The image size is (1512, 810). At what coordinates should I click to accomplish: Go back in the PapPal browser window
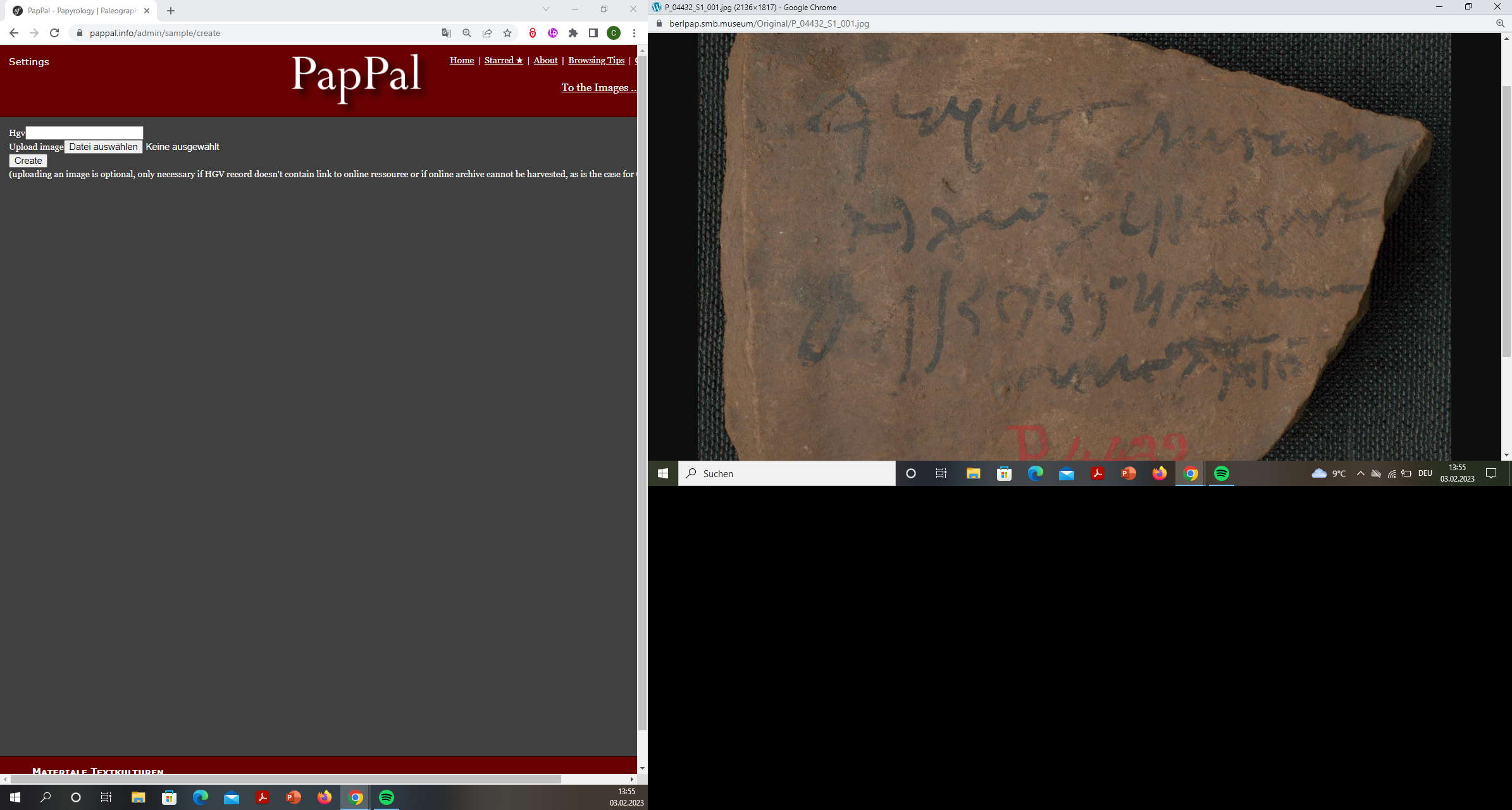click(x=14, y=33)
